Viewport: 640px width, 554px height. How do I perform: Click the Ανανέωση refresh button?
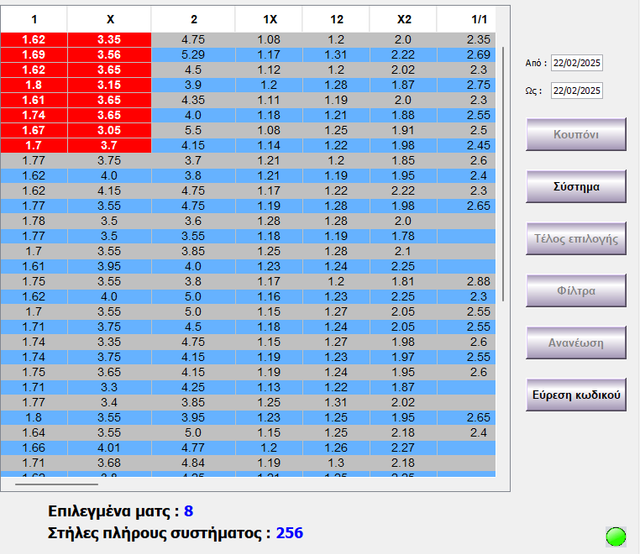[576, 343]
